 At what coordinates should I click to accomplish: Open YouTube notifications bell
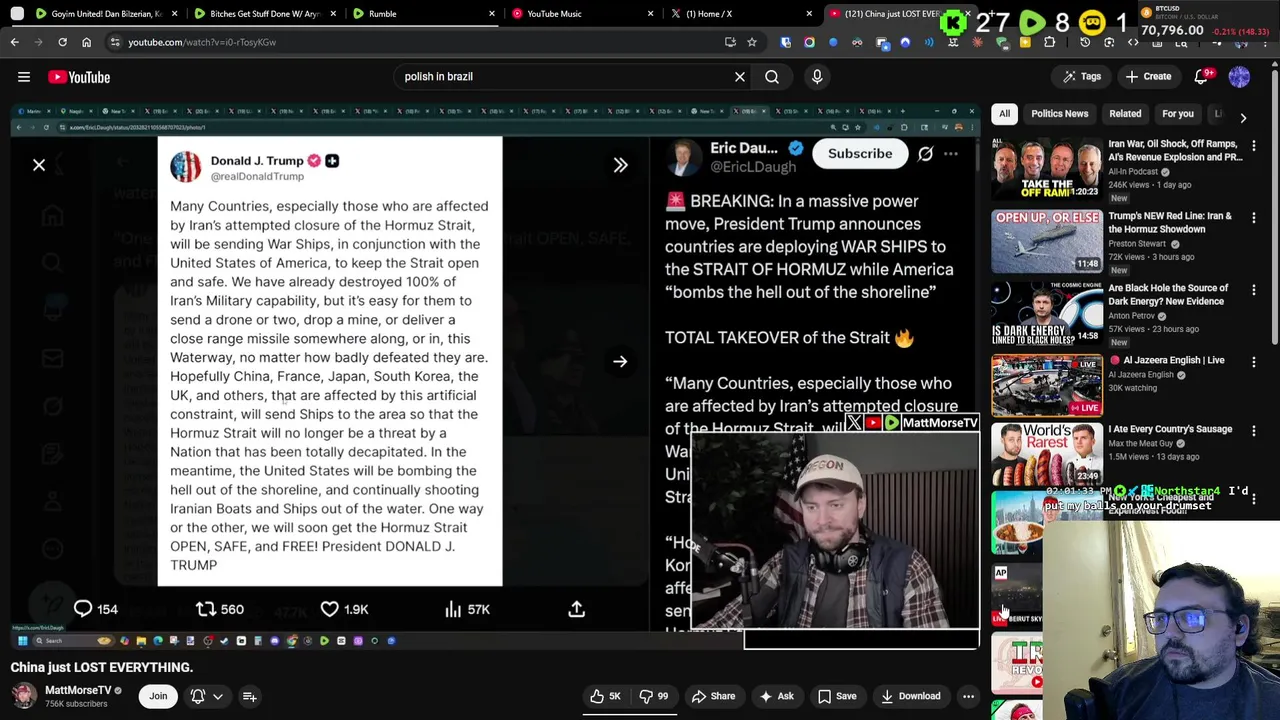[1202, 77]
